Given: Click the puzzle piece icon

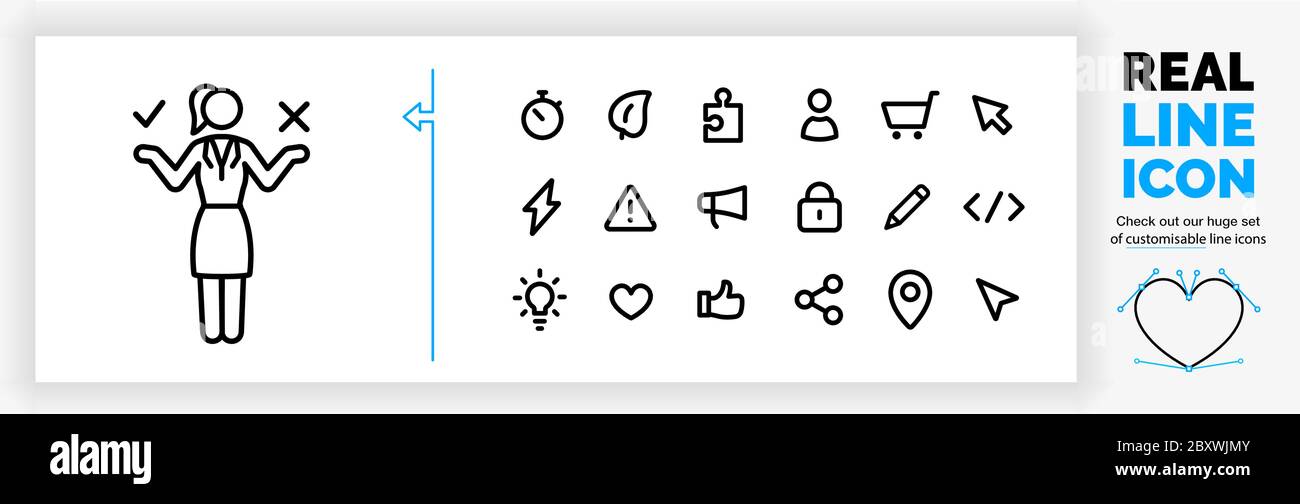Looking at the screenshot, I should click(722, 116).
